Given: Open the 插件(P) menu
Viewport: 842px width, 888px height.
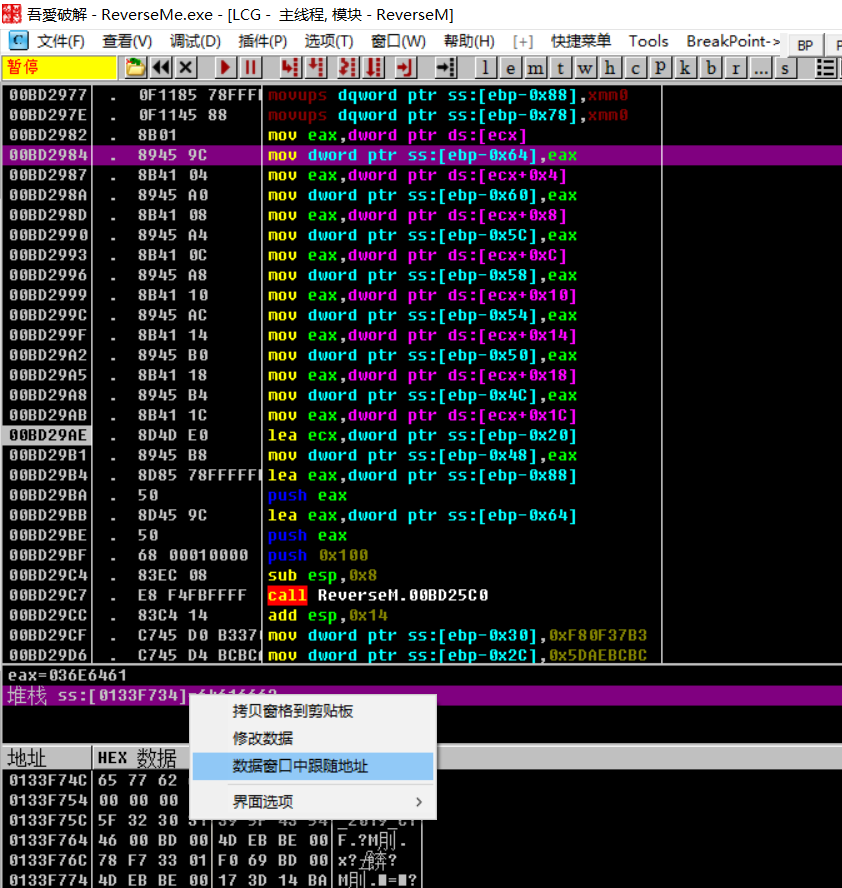Looking at the screenshot, I should [262, 41].
